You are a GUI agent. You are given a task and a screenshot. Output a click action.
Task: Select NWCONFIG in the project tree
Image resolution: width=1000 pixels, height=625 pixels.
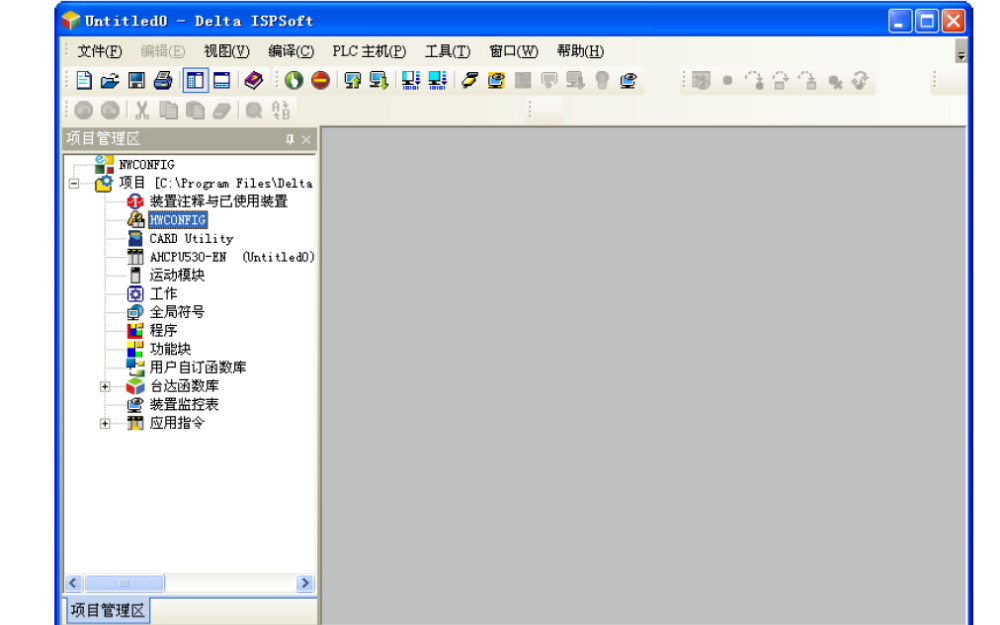tap(147, 165)
